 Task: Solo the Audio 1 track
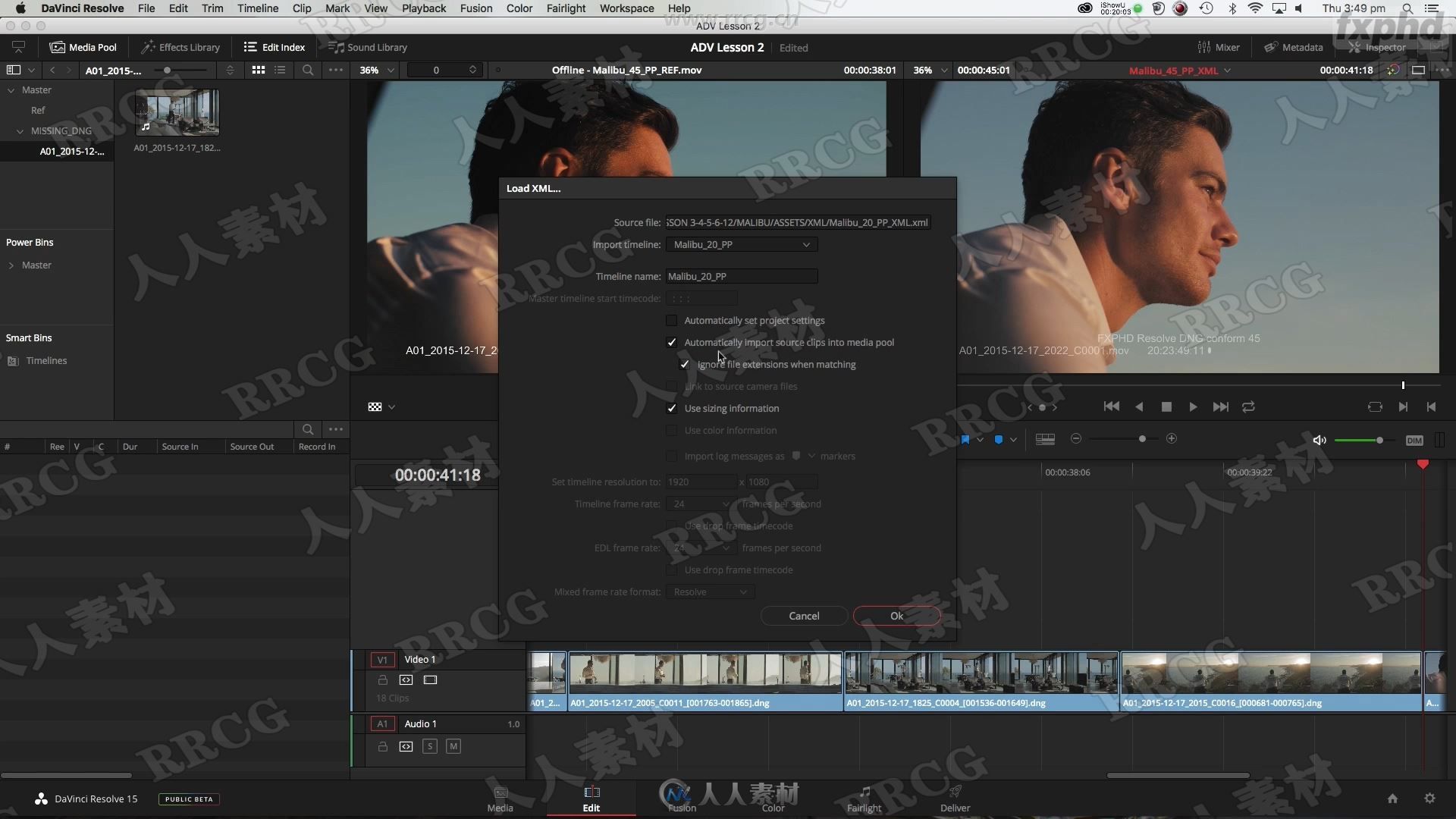430,747
